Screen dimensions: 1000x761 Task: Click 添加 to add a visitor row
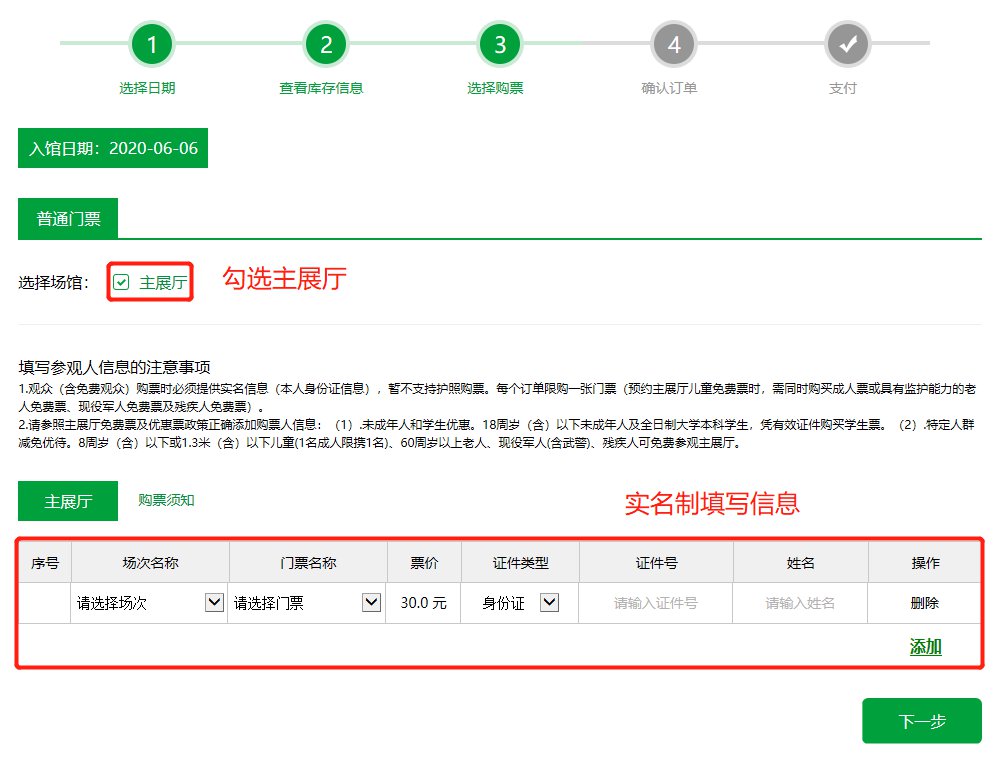(925, 647)
